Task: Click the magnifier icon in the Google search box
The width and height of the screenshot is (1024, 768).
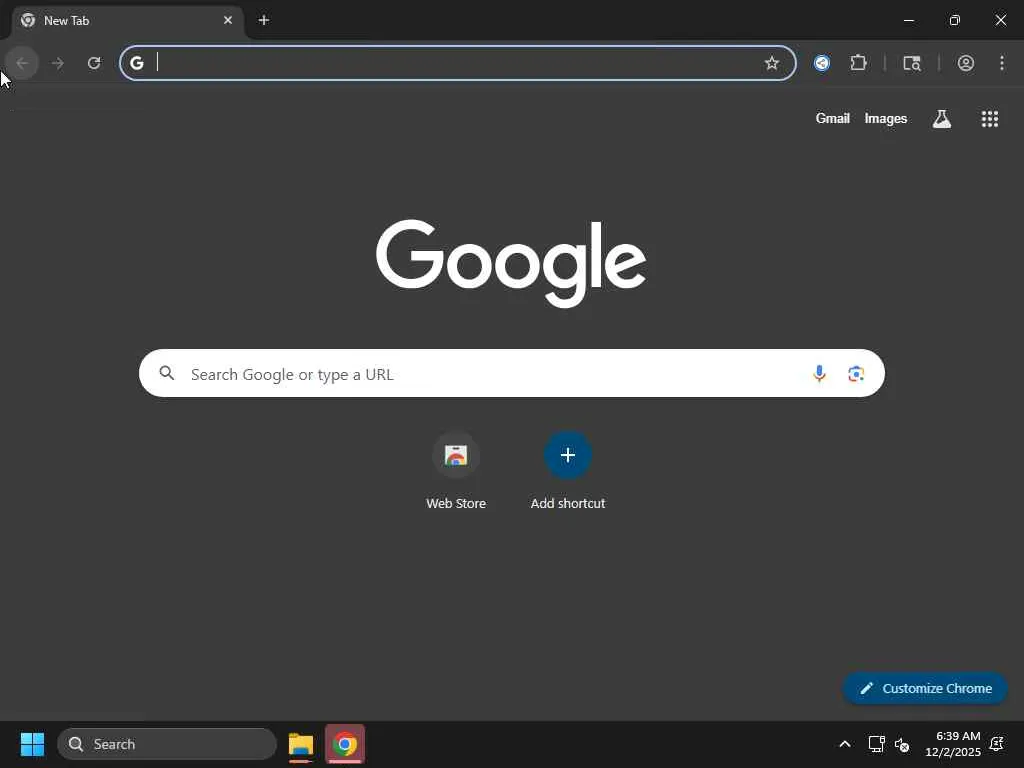Action: point(167,373)
